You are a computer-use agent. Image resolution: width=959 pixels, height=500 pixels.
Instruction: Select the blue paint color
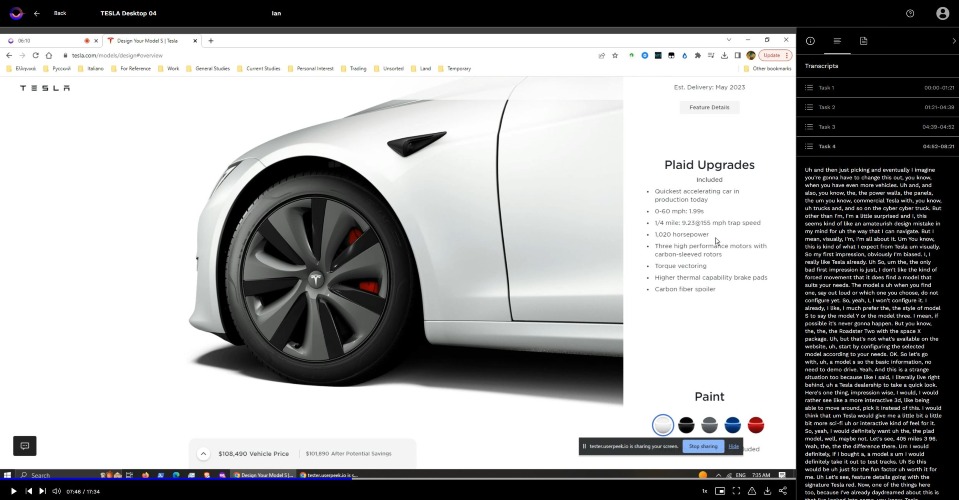coord(733,424)
